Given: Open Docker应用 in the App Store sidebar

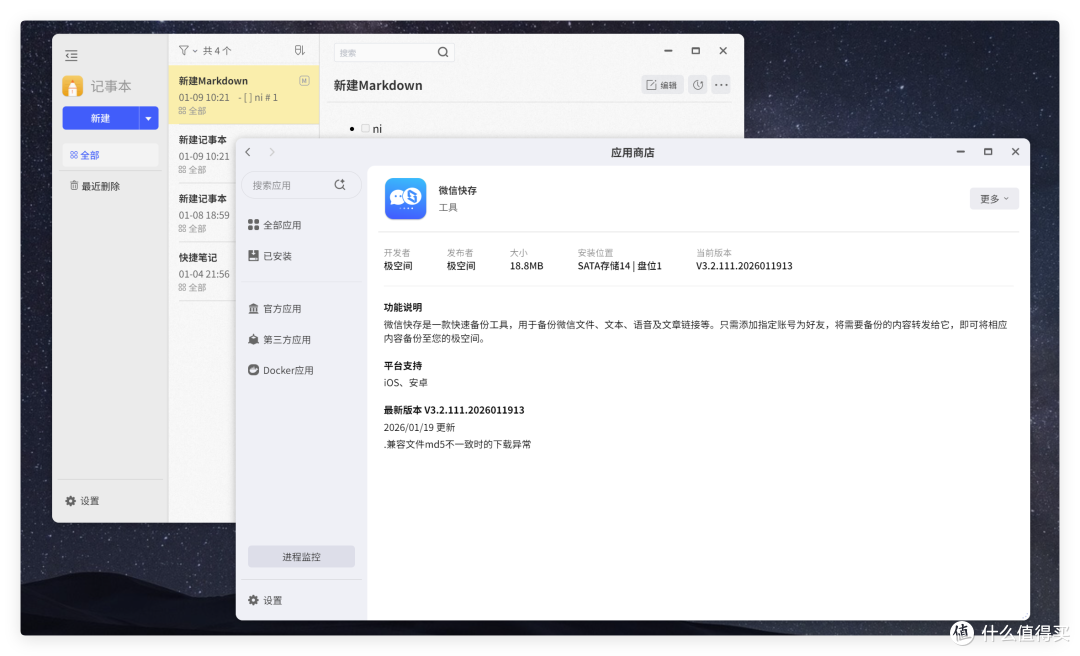Looking at the screenshot, I should [x=280, y=370].
